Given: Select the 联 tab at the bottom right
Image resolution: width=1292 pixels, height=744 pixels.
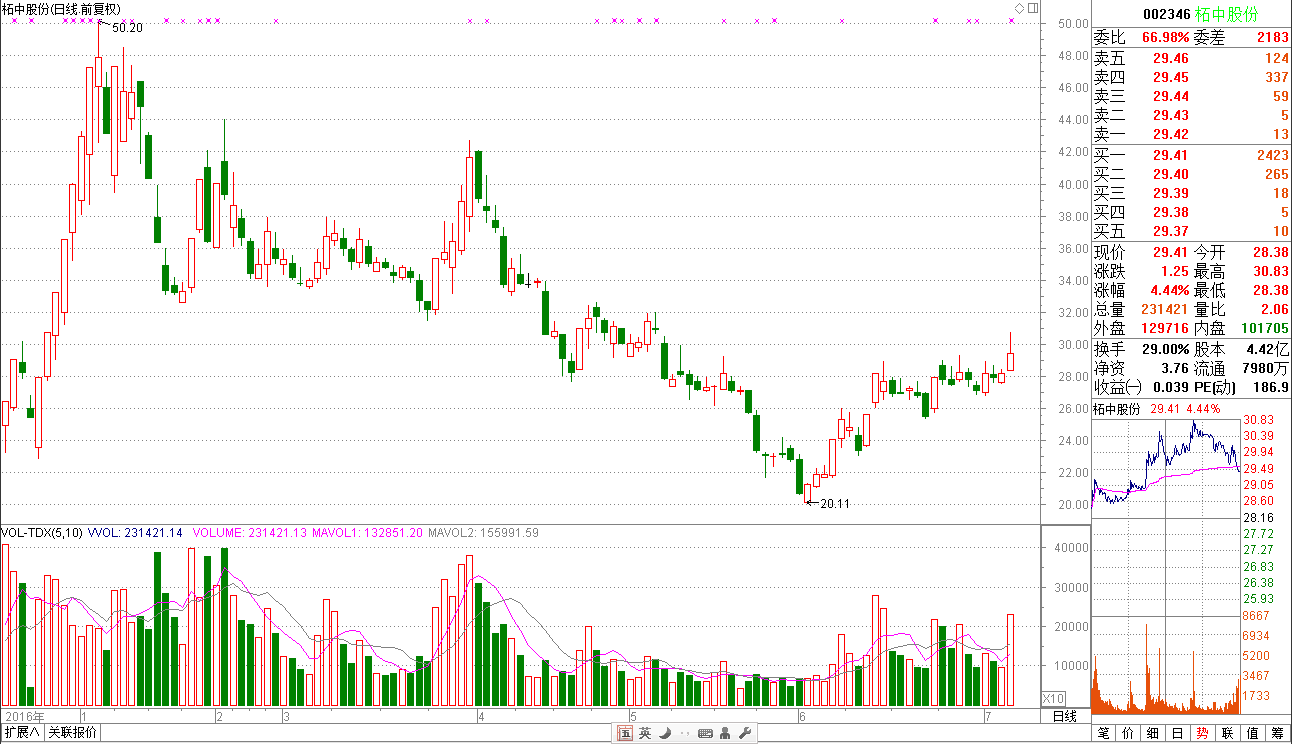Looking at the screenshot, I should 1227,733.
